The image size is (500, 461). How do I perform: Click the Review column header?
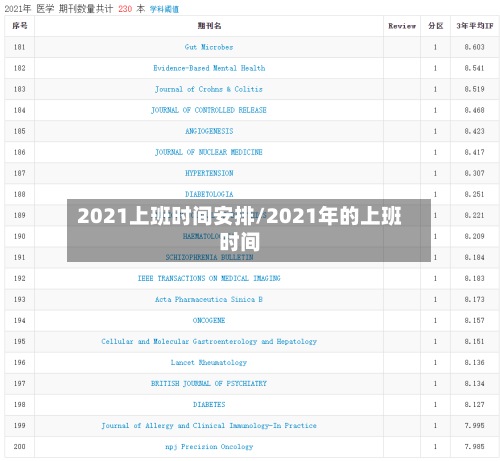point(402,26)
